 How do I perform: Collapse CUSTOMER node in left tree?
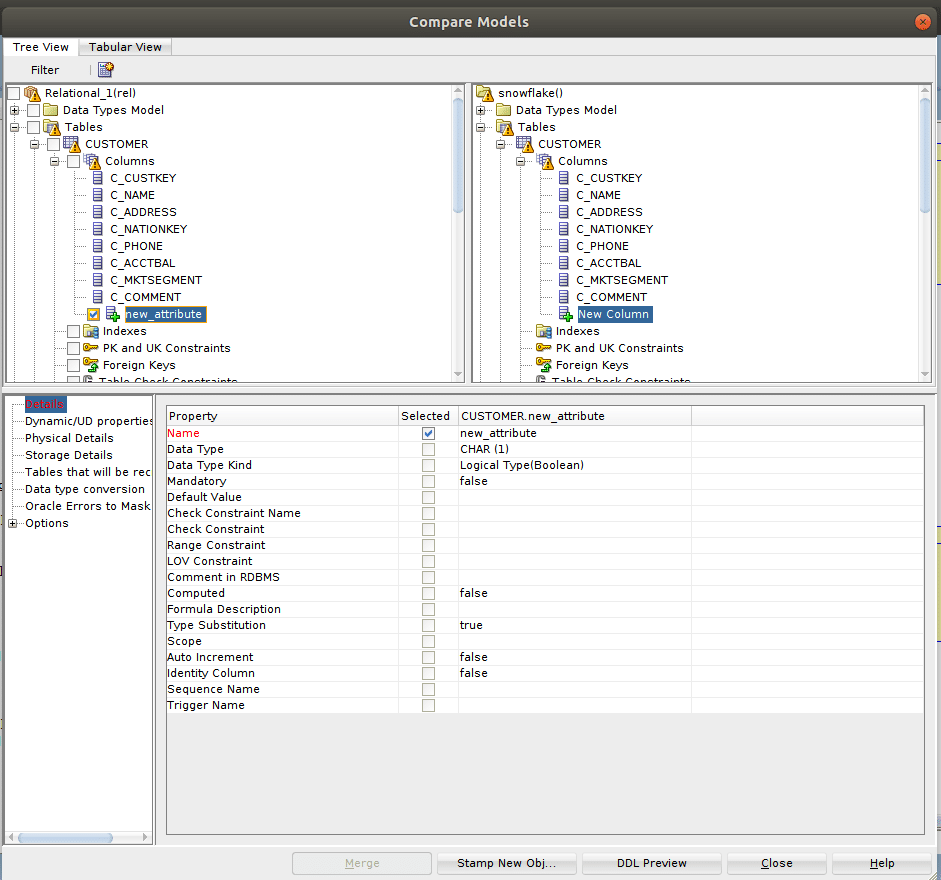click(x=34, y=144)
